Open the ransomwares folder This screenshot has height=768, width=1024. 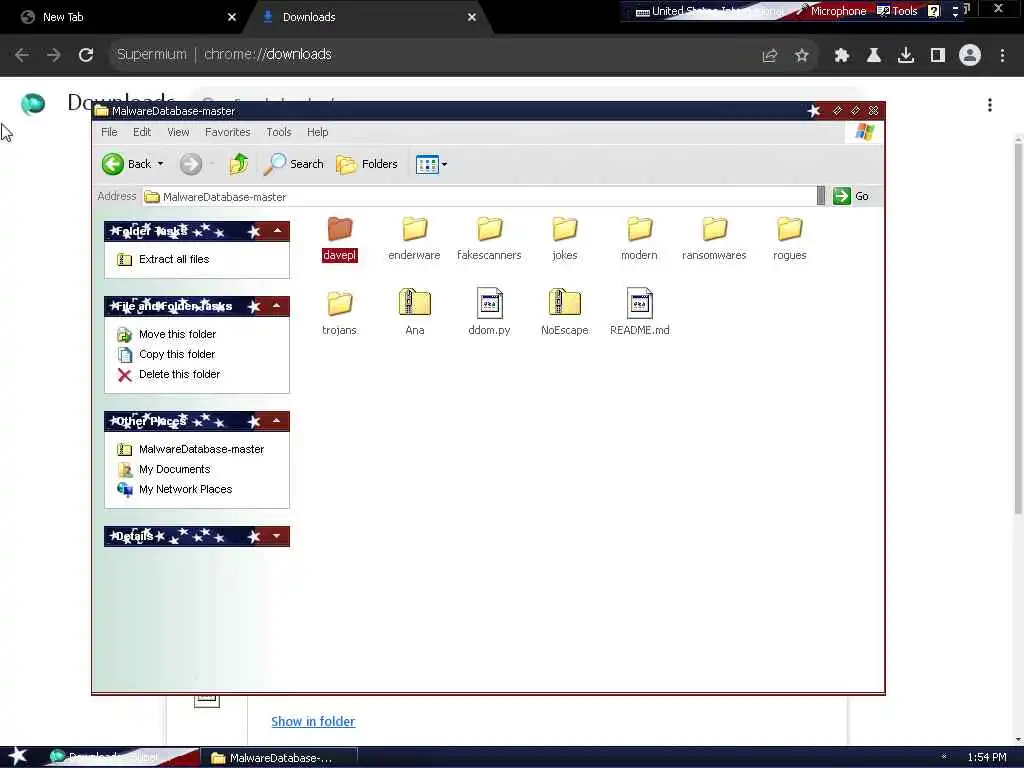click(714, 238)
